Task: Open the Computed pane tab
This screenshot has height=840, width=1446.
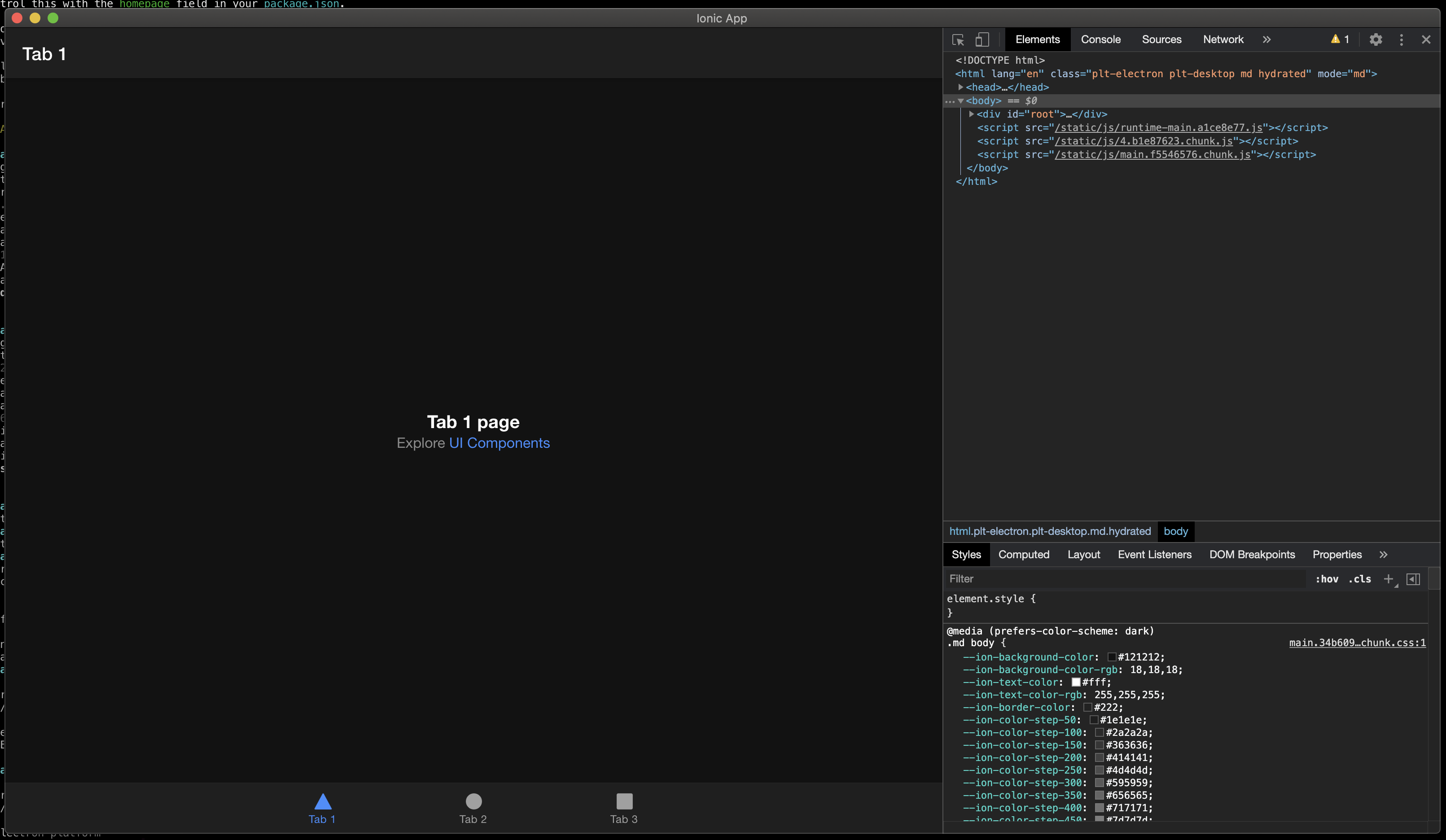Action: 1024,555
